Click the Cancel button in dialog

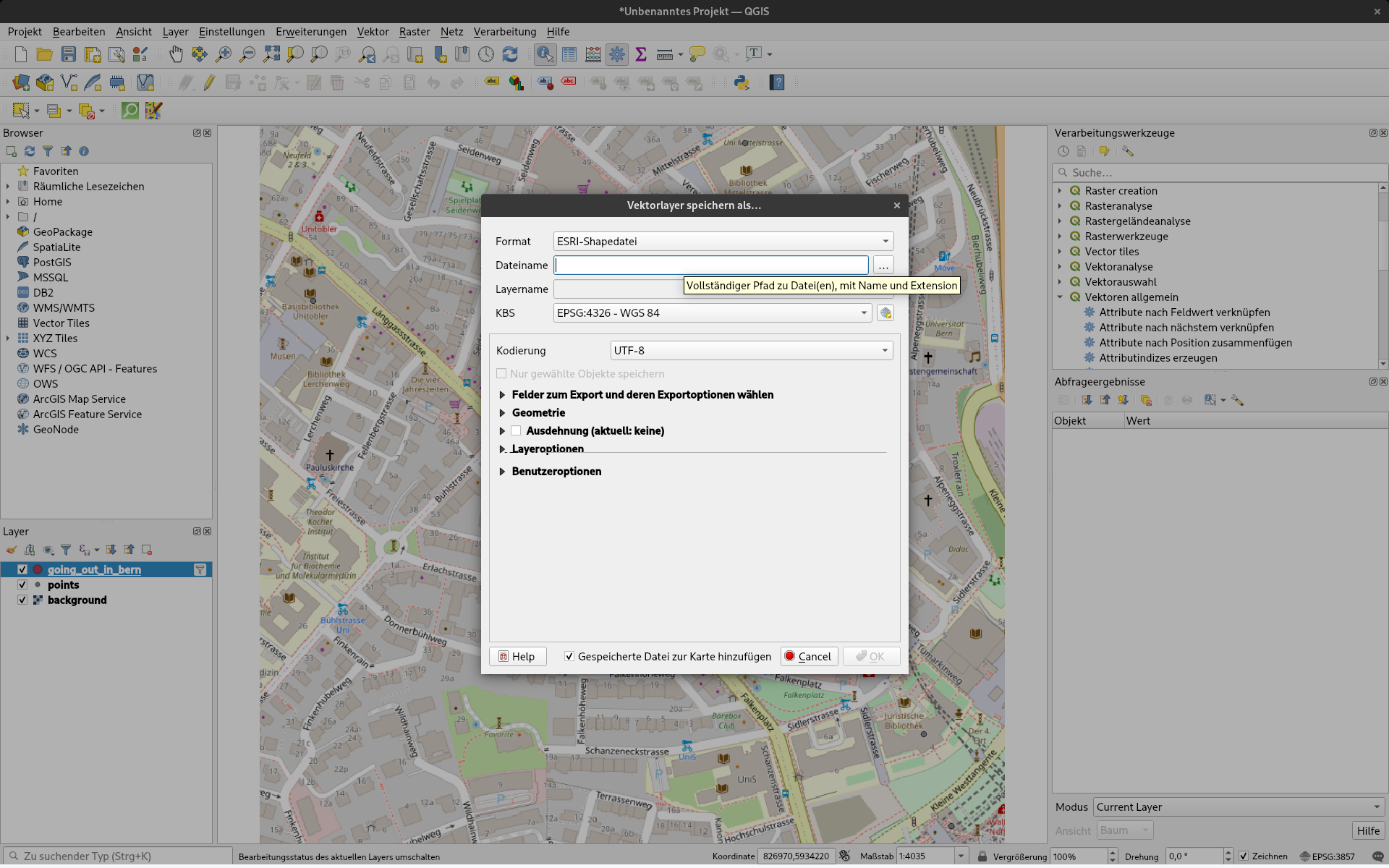(809, 657)
